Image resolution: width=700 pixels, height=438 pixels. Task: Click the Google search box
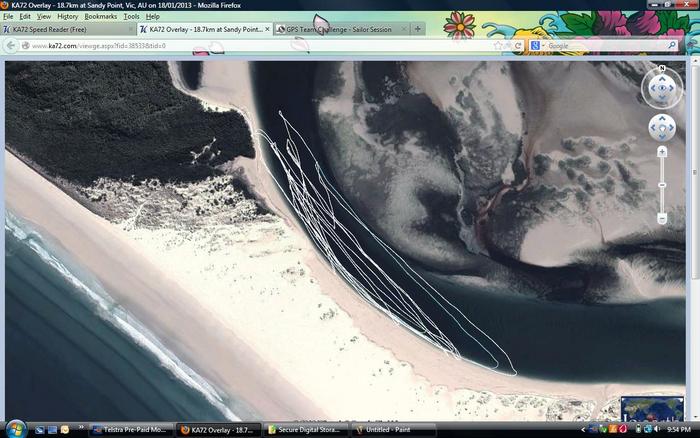click(600, 46)
